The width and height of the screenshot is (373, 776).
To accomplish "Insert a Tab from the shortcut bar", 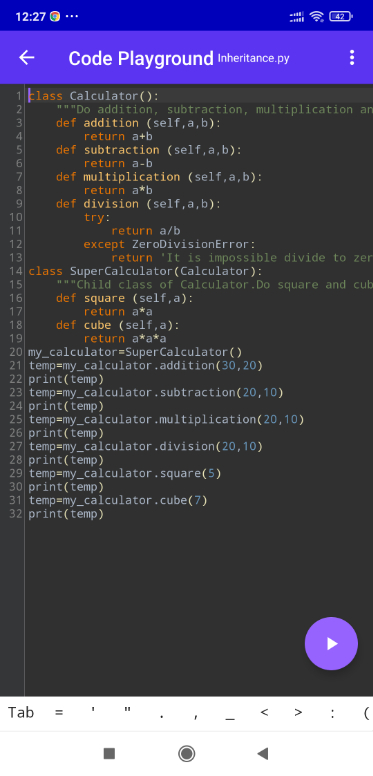I will pyautogui.click(x=21, y=713).
